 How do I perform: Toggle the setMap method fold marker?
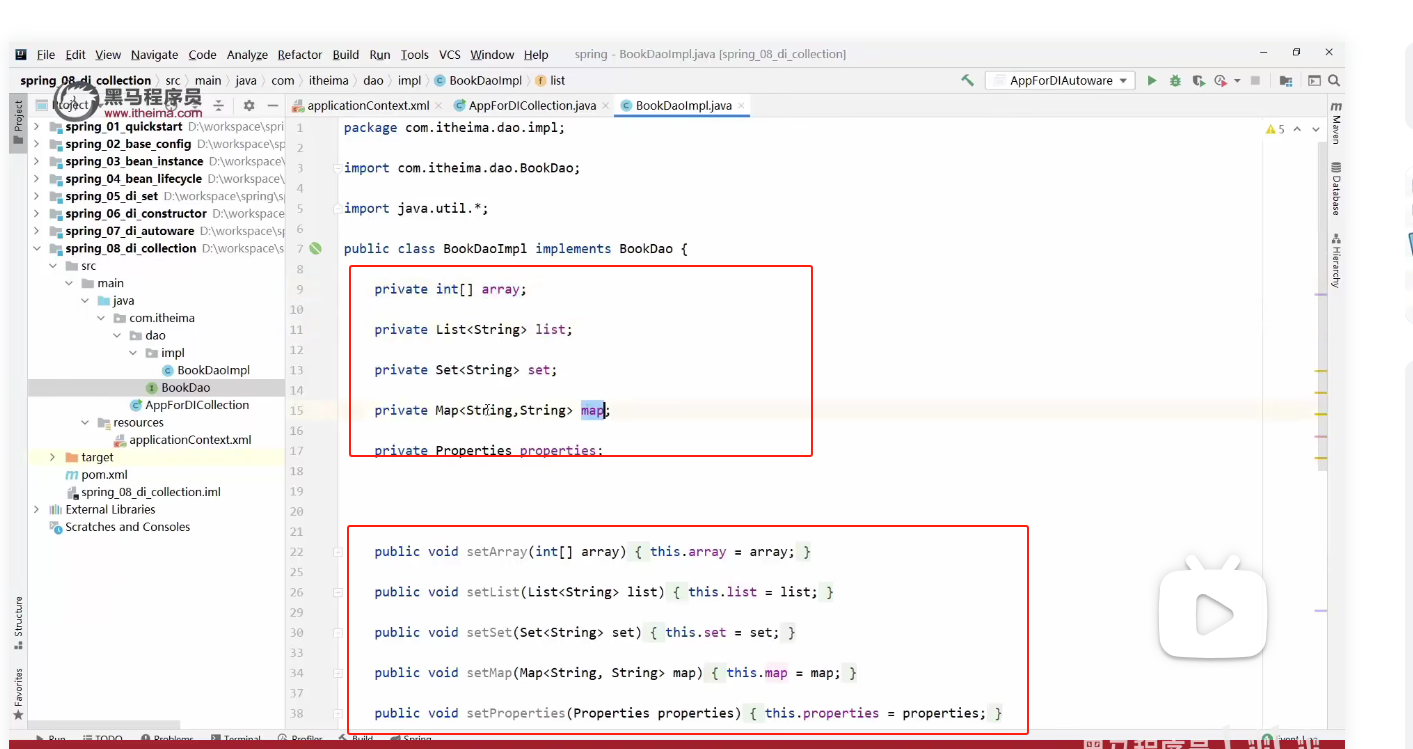click(x=337, y=673)
